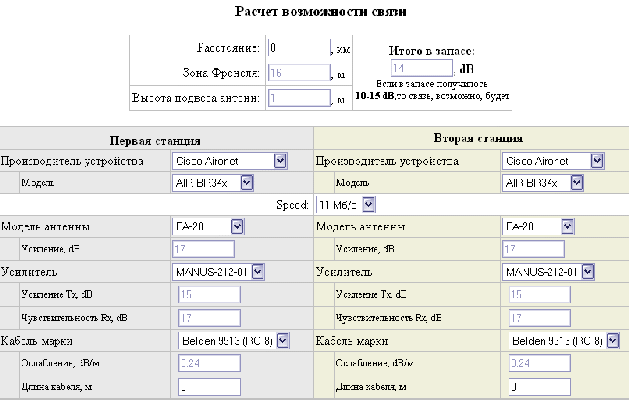Click the Первая станция heading
The width and height of the screenshot is (630, 401).
pyautogui.click(x=155, y=141)
